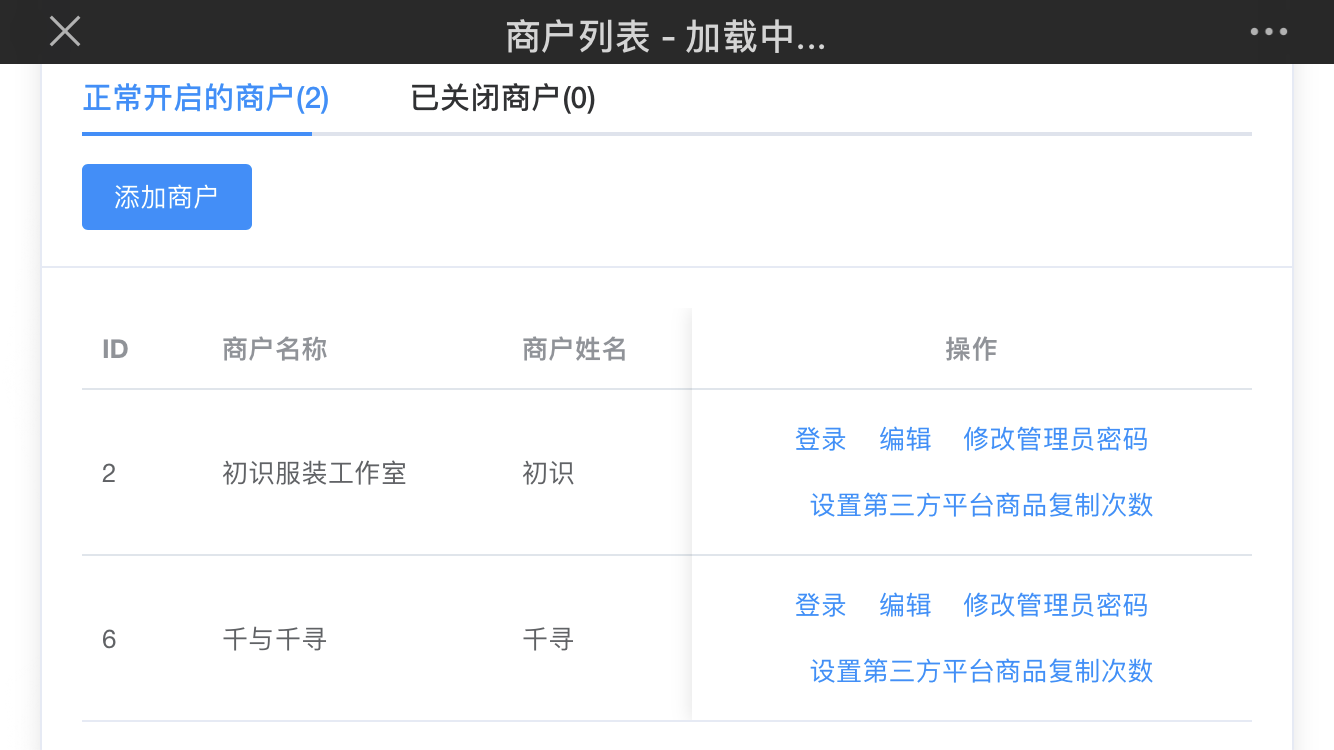Close the page with the X icon
The width and height of the screenshot is (1334, 750).
65,31
